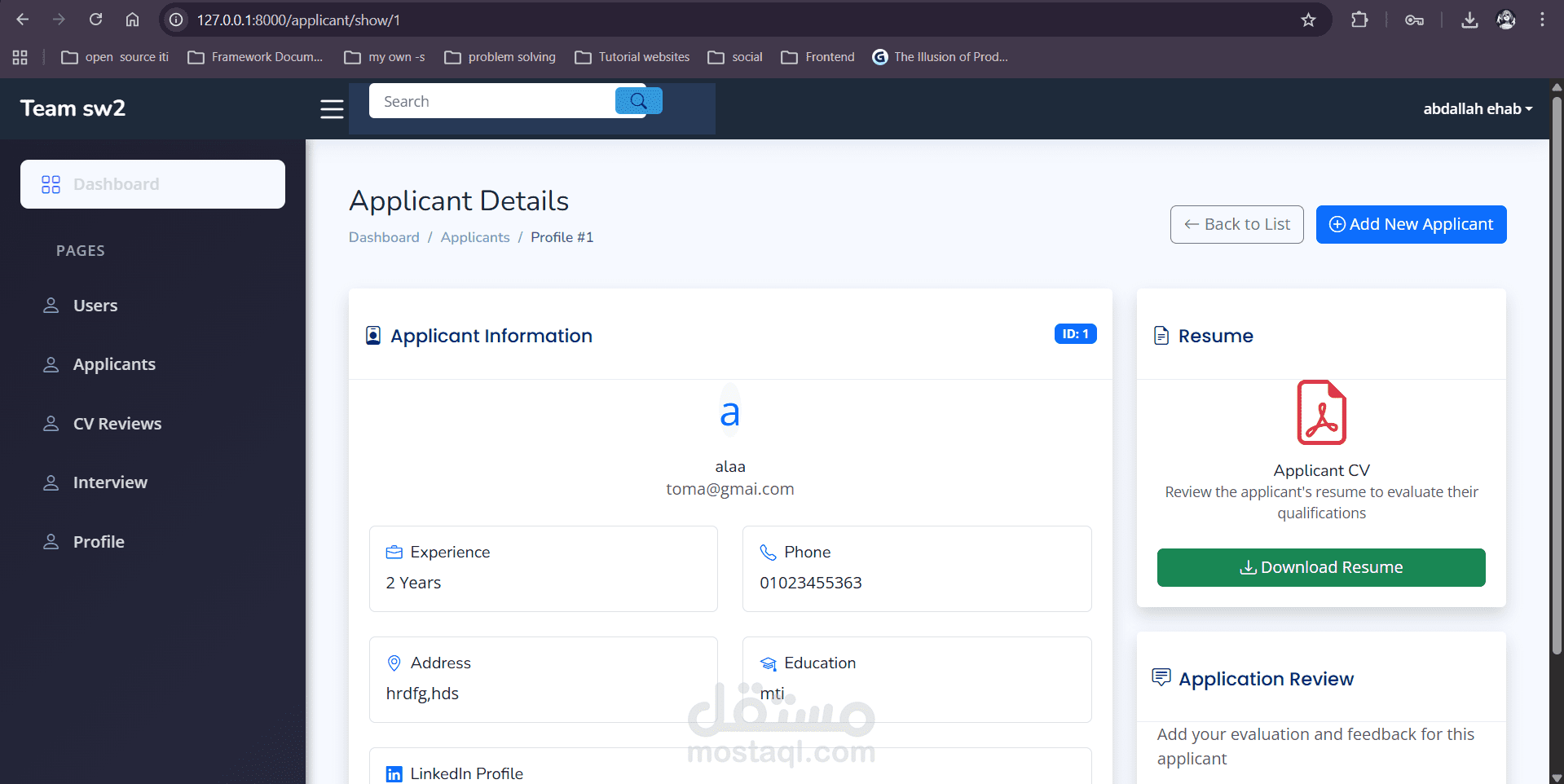Click the browser back arrow
This screenshot has height=784, width=1564.
coord(23,20)
